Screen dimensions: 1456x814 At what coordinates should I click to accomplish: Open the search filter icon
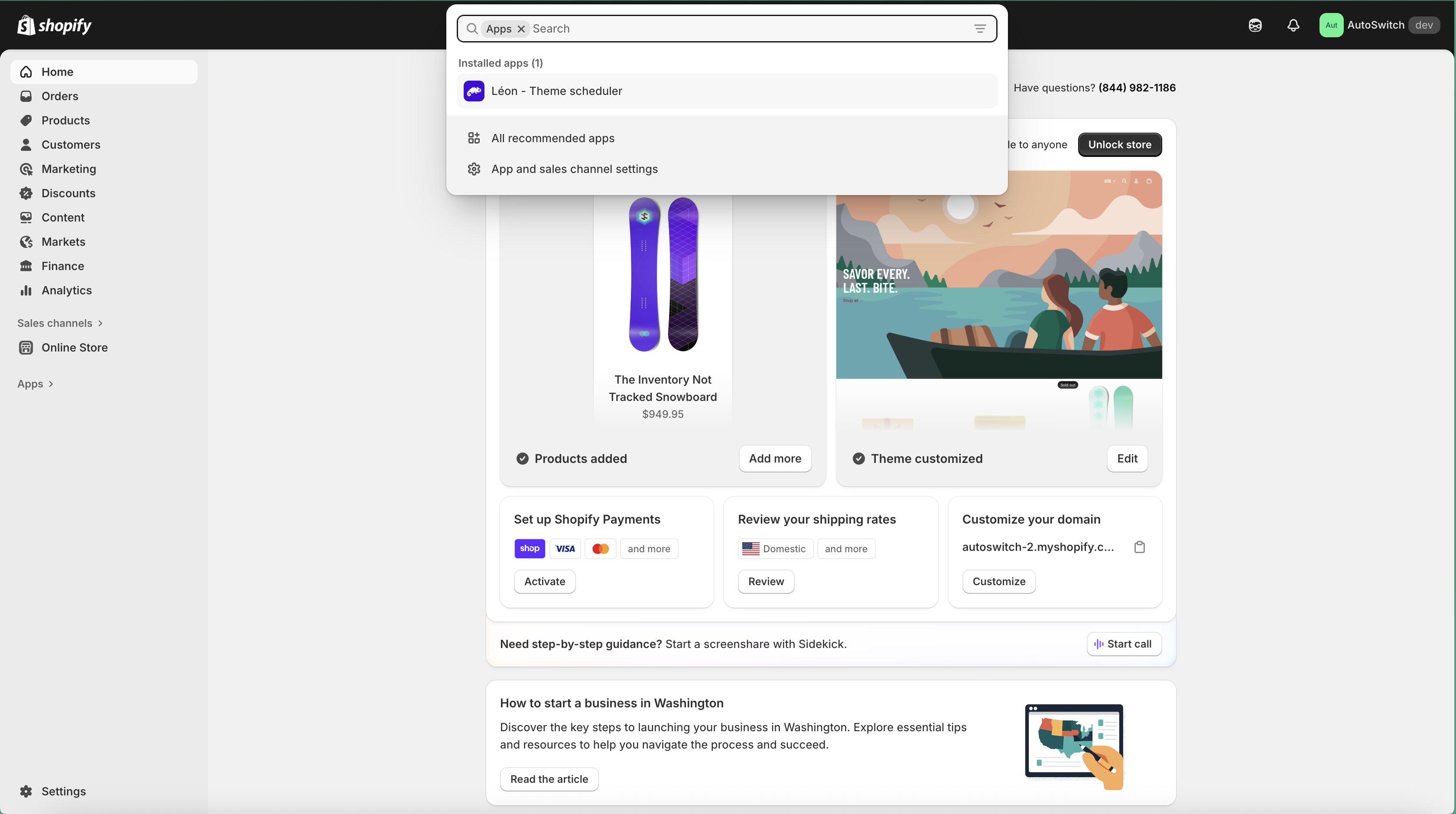click(979, 28)
